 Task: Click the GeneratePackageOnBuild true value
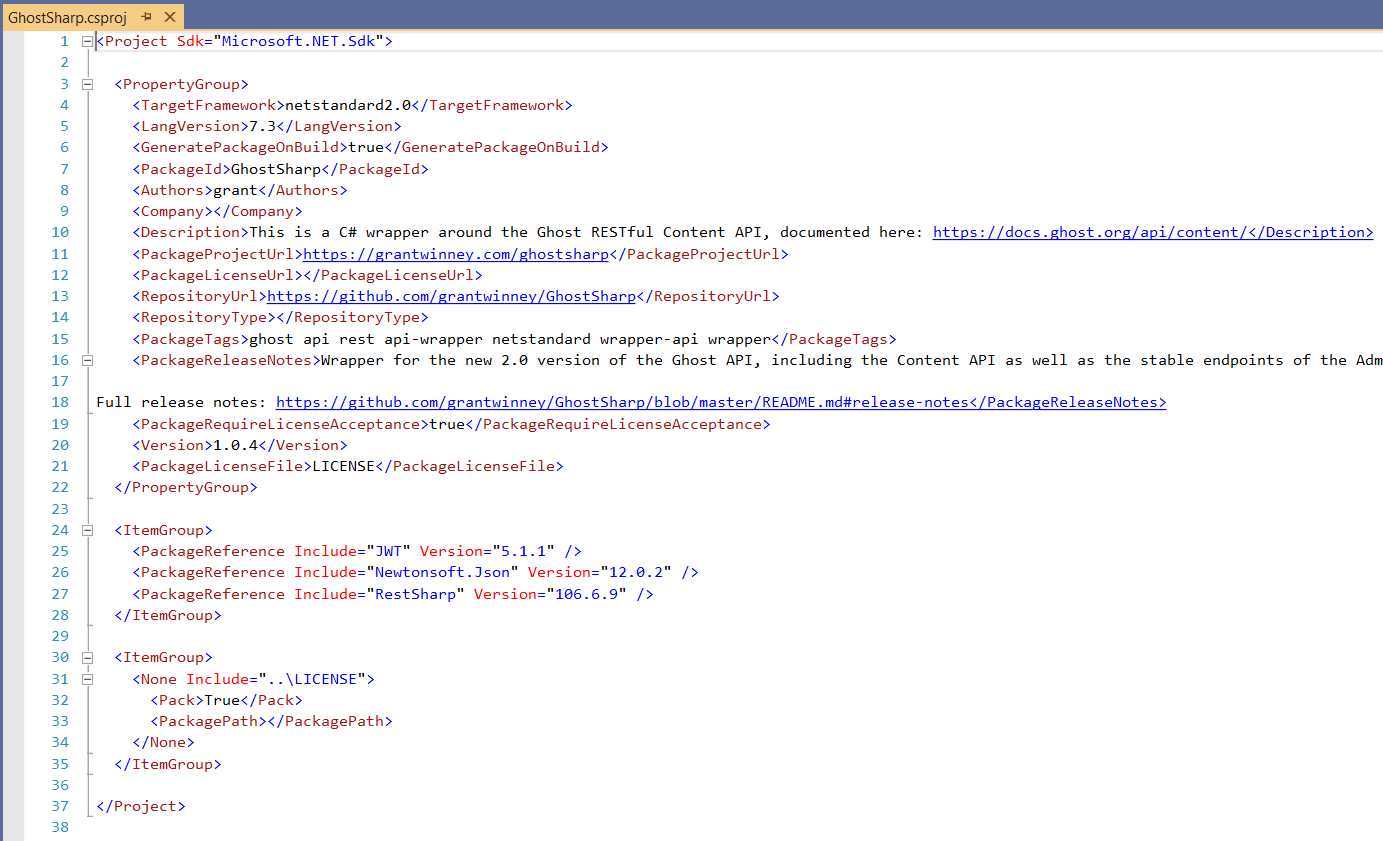(366, 147)
